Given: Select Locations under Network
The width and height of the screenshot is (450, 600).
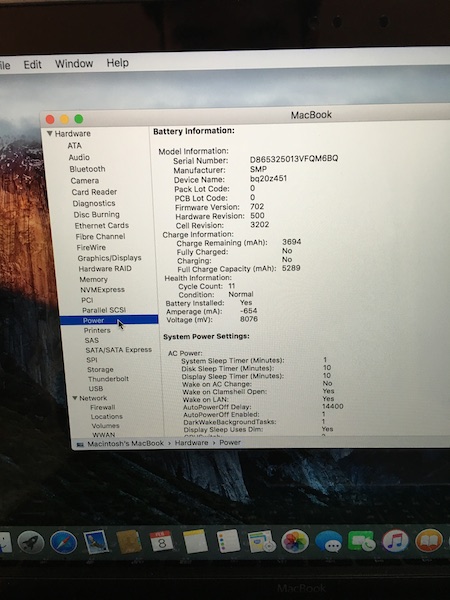Looking at the screenshot, I should pyautogui.click(x=107, y=416).
